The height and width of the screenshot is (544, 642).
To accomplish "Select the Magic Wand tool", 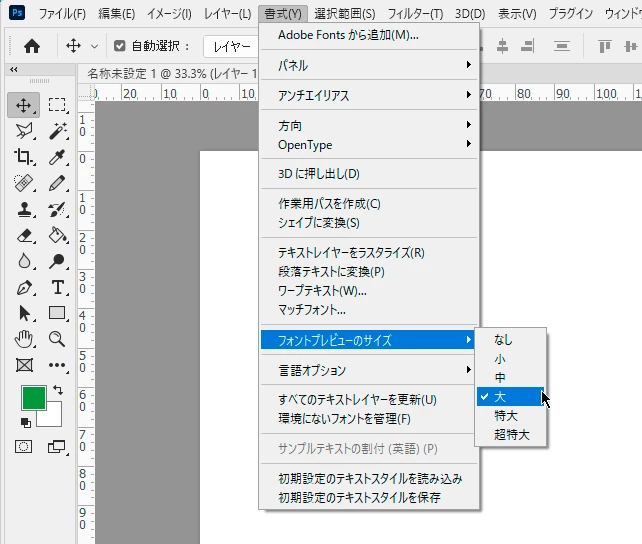I will point(57,131).
